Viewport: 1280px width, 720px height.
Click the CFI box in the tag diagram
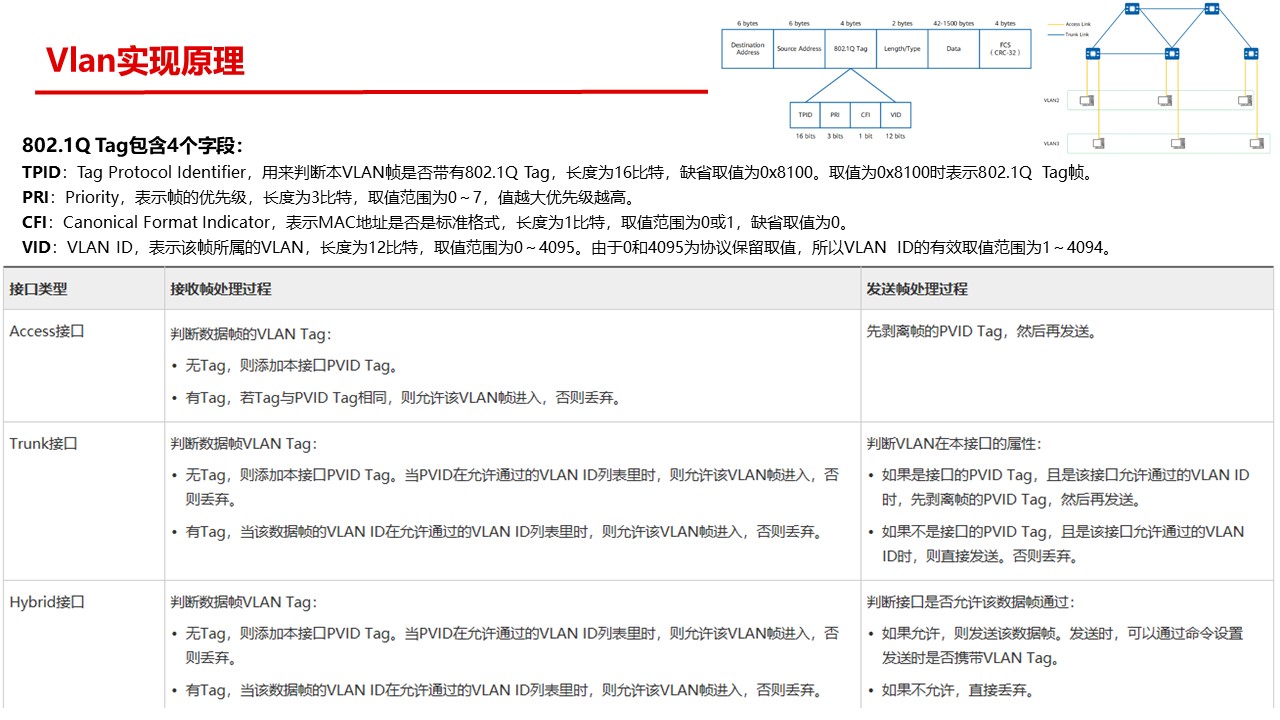point(865,115)
